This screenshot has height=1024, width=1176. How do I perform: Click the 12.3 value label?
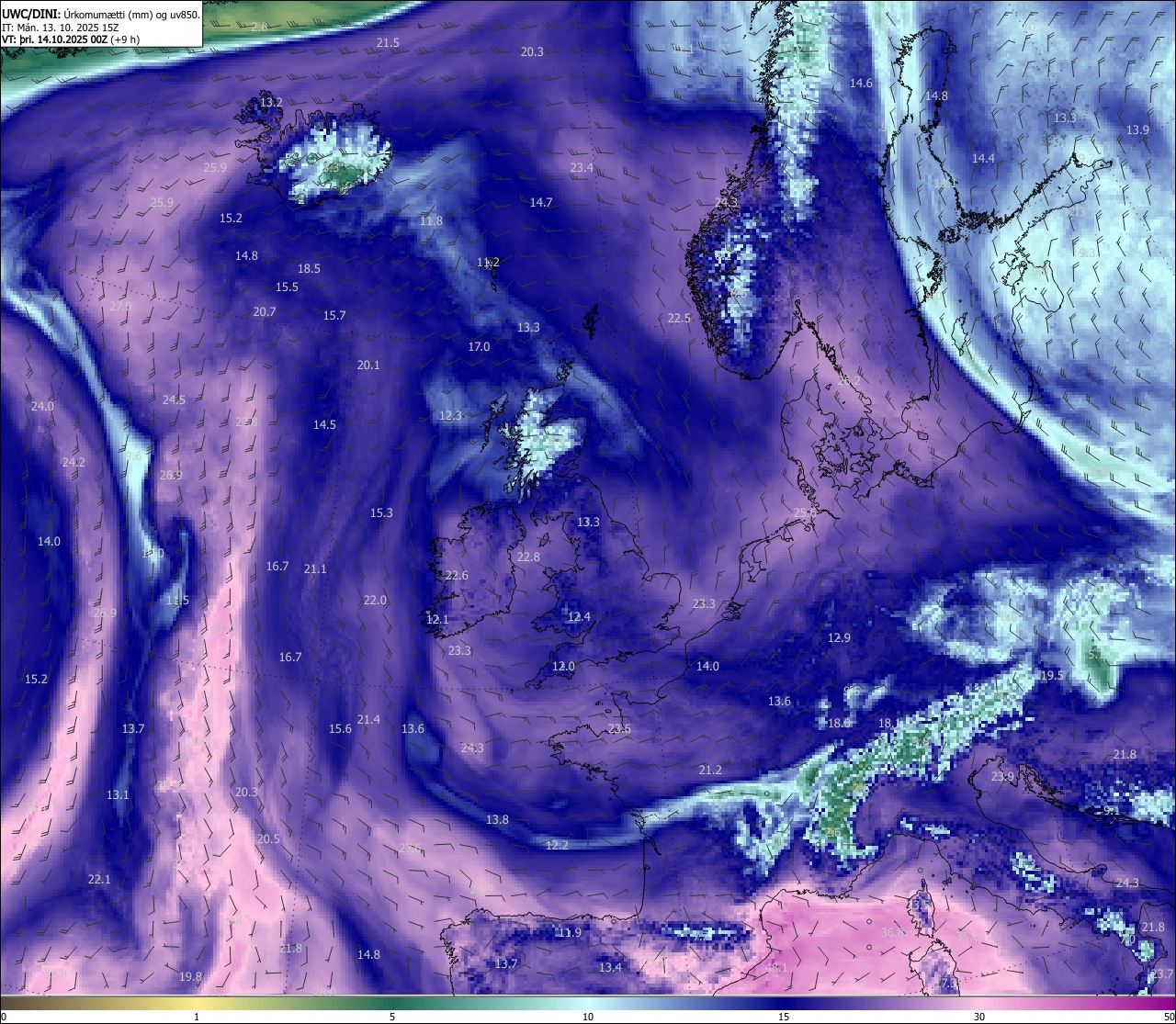pyautogui.click(x=450, y=416)
